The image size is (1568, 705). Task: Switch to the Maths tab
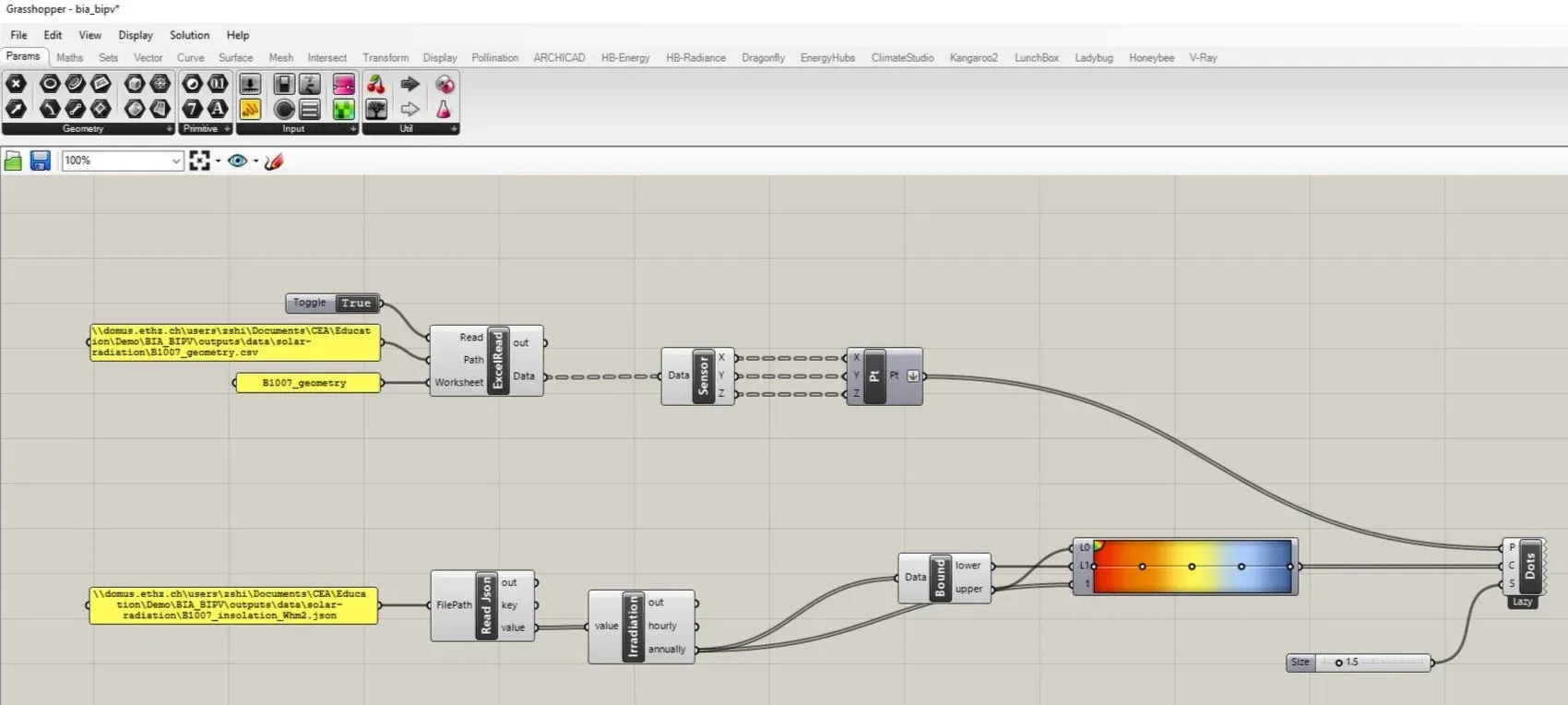pos(69,57)
